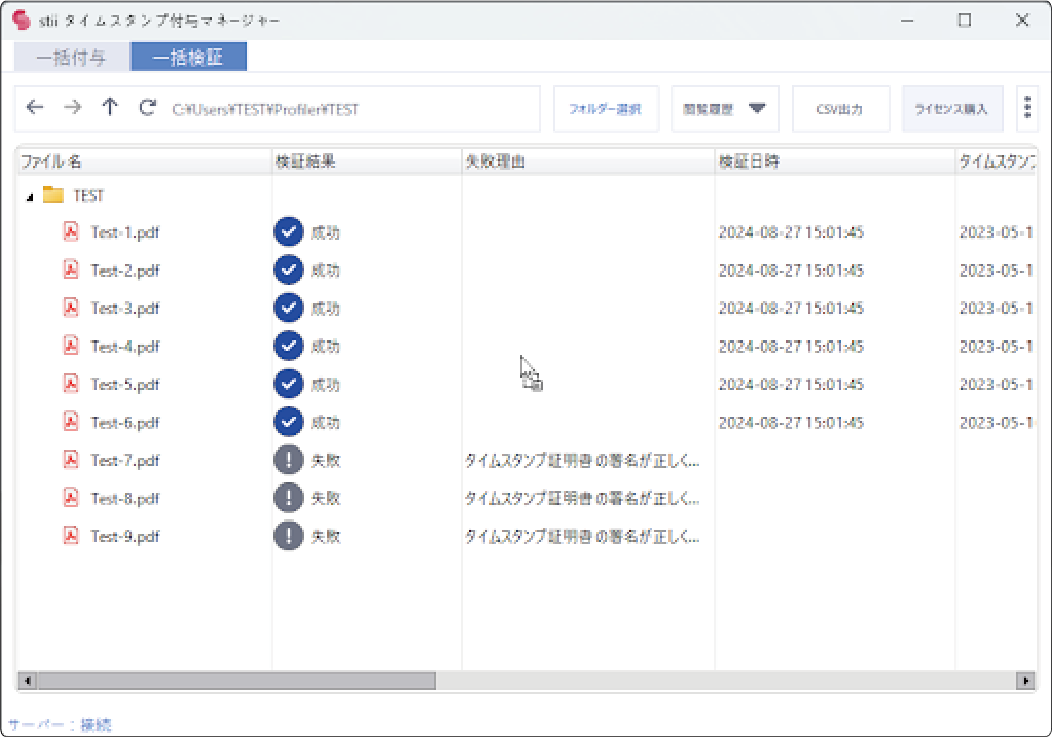Export results with CSV出力 button

click(x=841, y=109)
